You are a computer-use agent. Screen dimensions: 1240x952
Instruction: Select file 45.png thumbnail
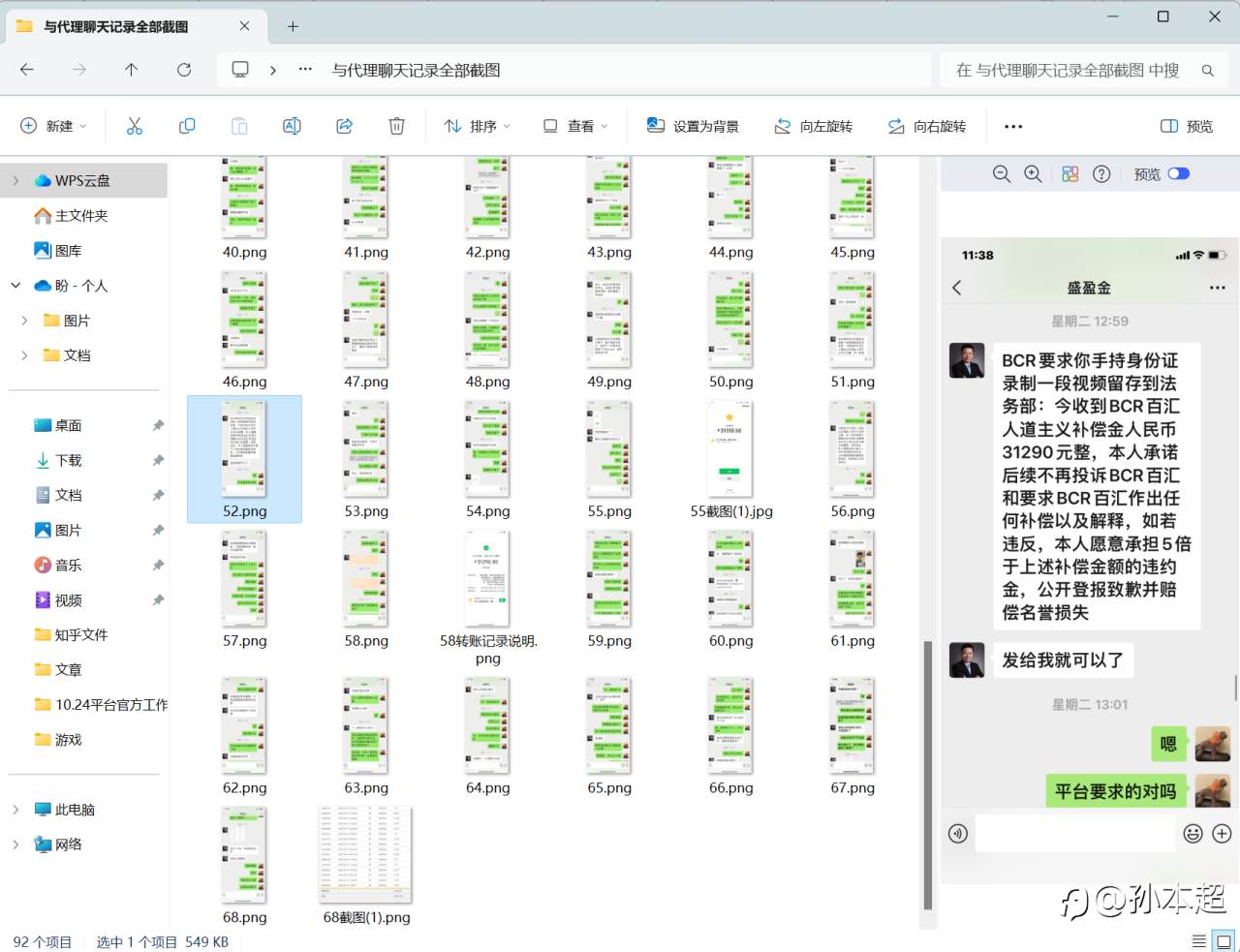(852, 198)
